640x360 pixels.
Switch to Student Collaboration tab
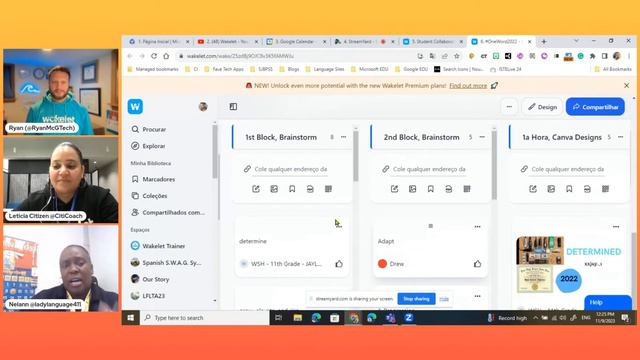click(433, 42)
